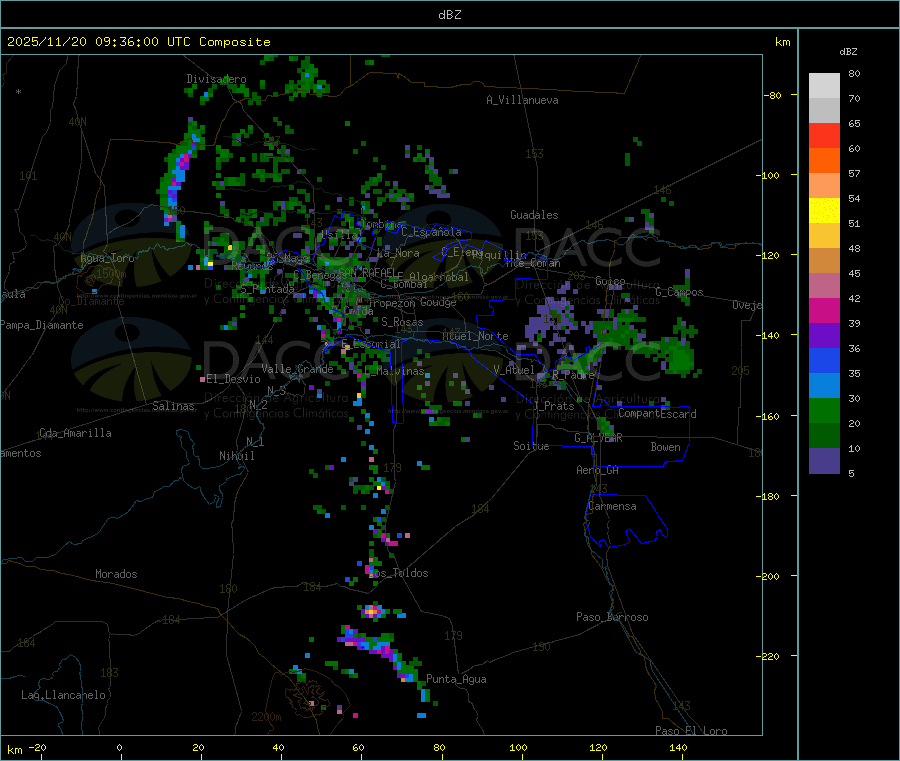The height and width of the screenshot is (761, 900).
Task: Click the Guadales place label
Action: [x=534, y=215]
